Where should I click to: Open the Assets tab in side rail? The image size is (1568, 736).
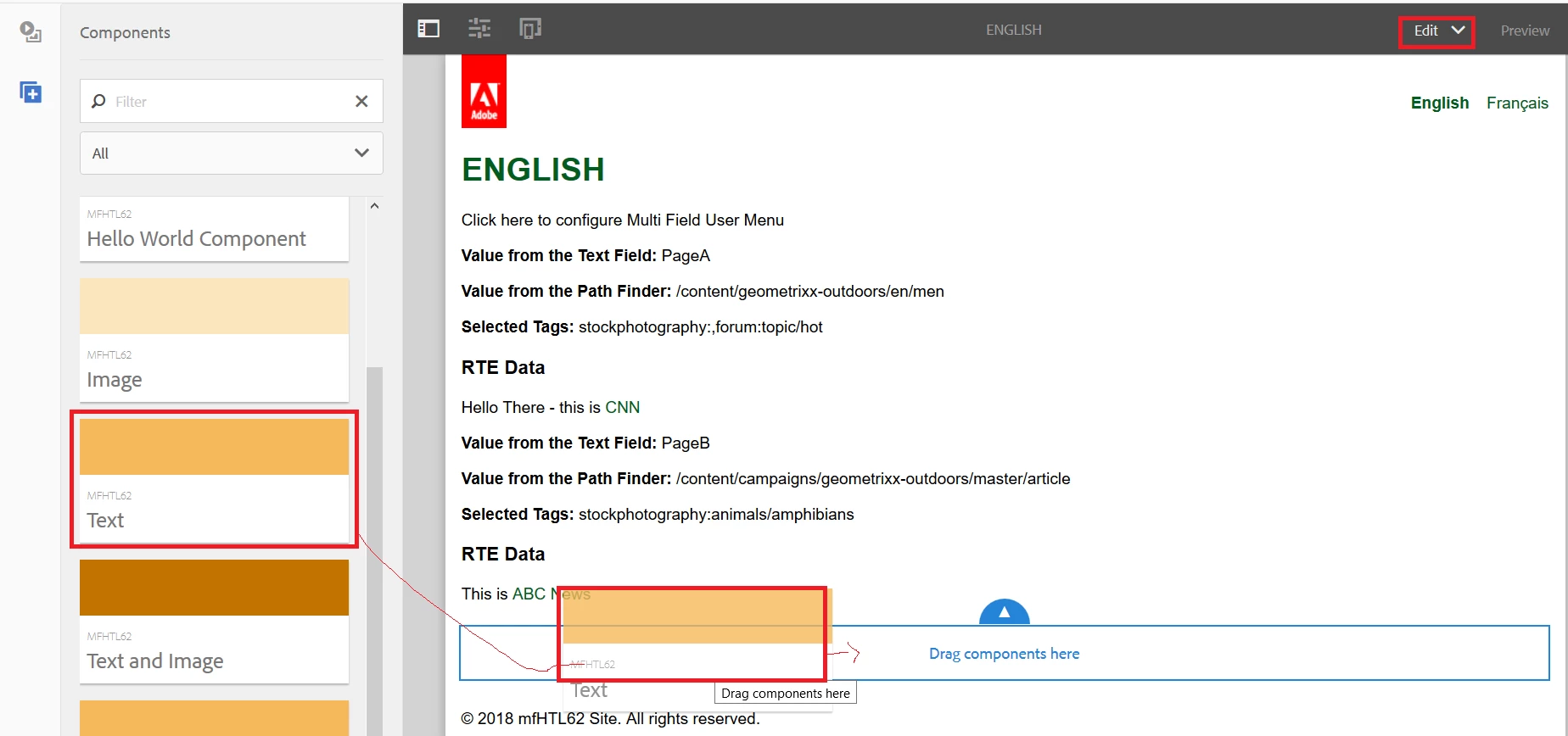pyautogui.click(x=31, y=32)
